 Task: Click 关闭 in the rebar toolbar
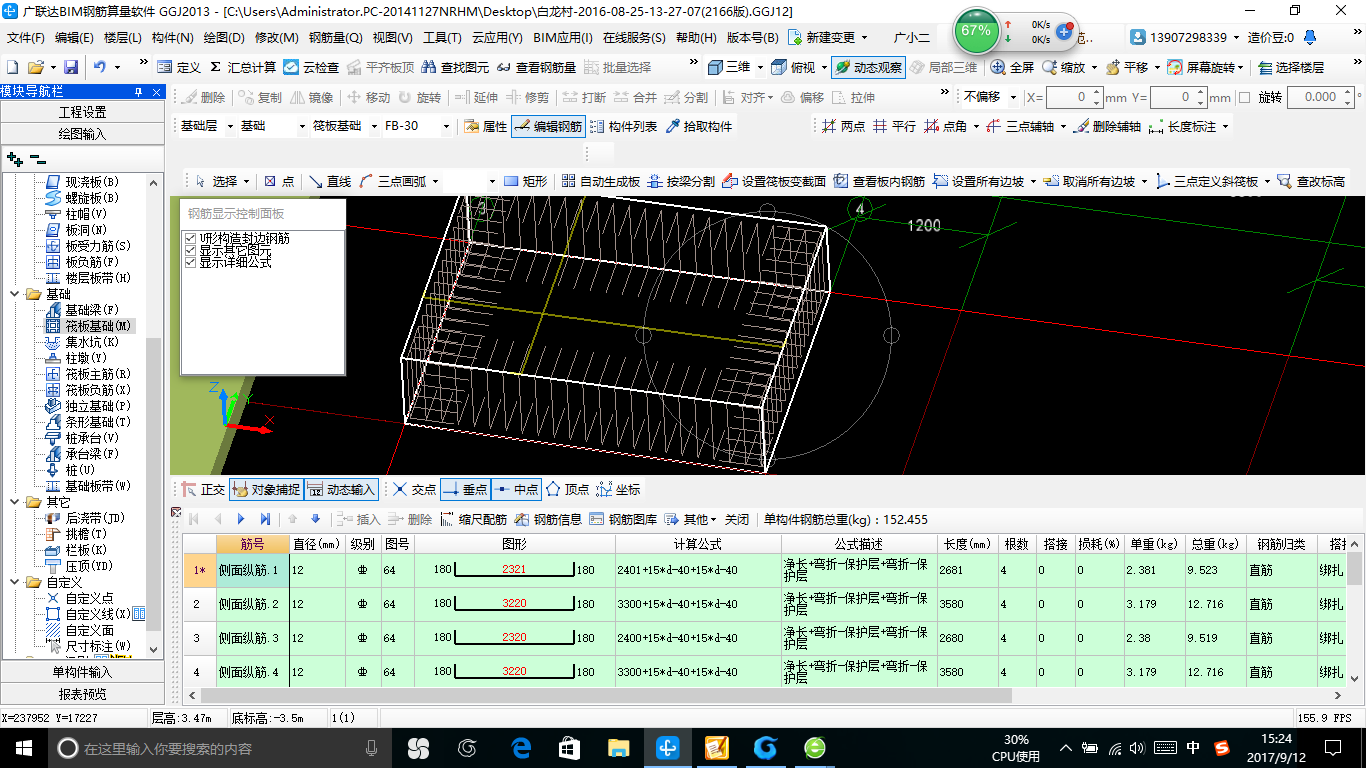[x=737, y=519]
